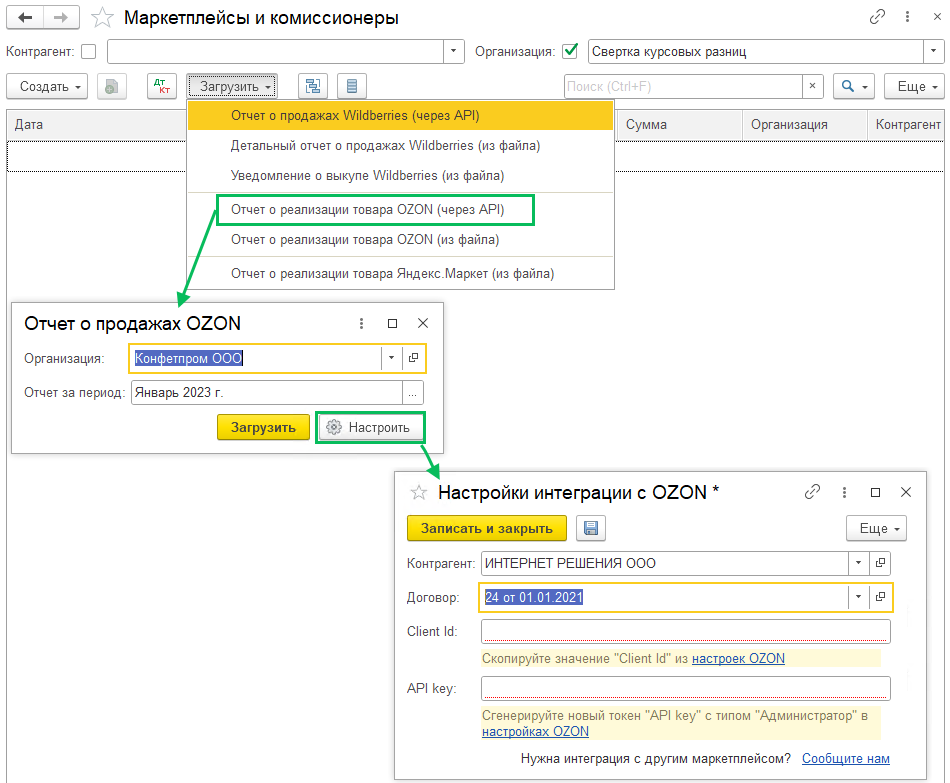Expand the Еще menu in OZON settings
The image size is (950, 783).
click(x=876, y=528)
